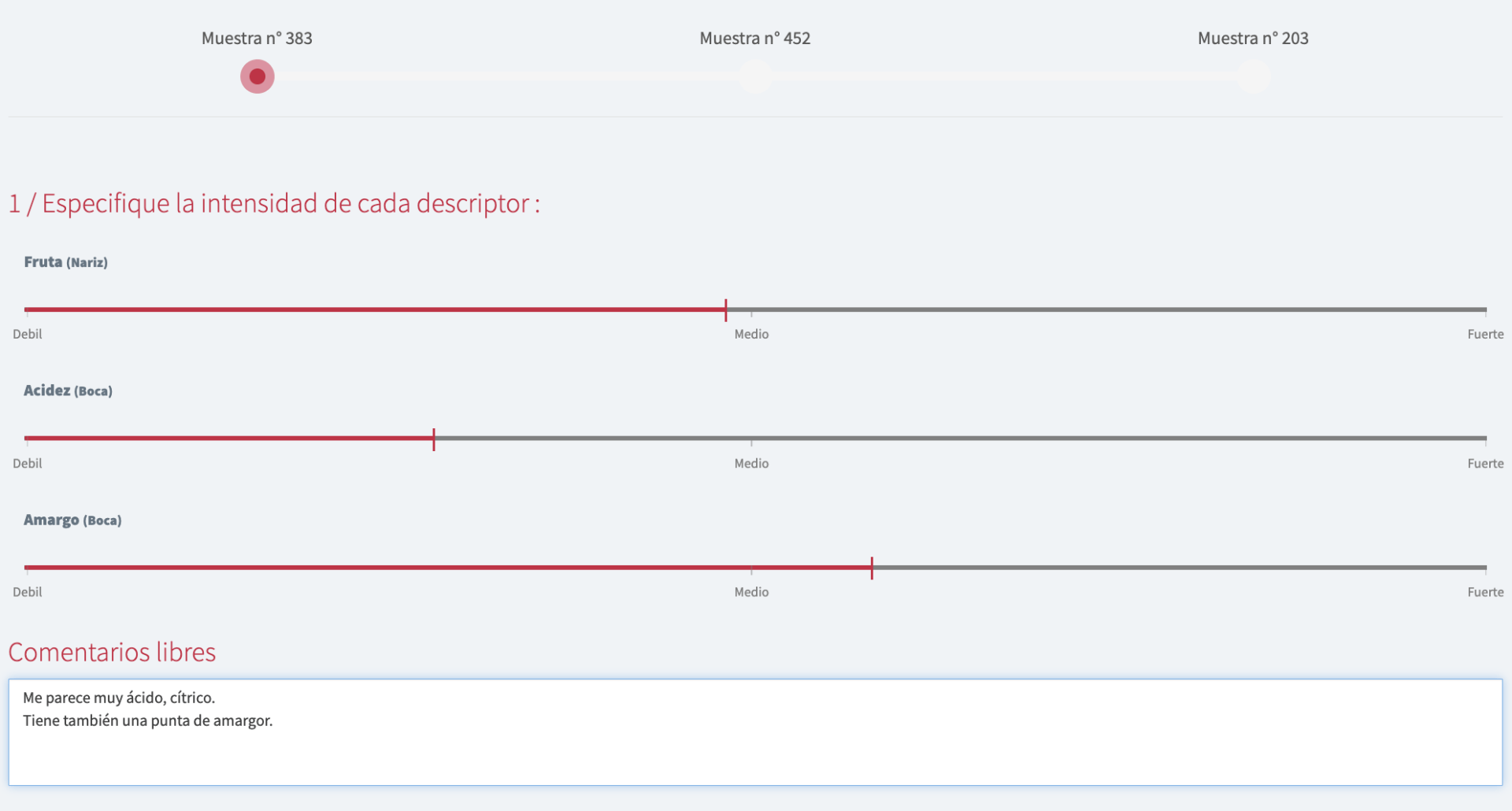
Task: Click the Amargo (Boca) slider handle
Action: click(872, 568)
